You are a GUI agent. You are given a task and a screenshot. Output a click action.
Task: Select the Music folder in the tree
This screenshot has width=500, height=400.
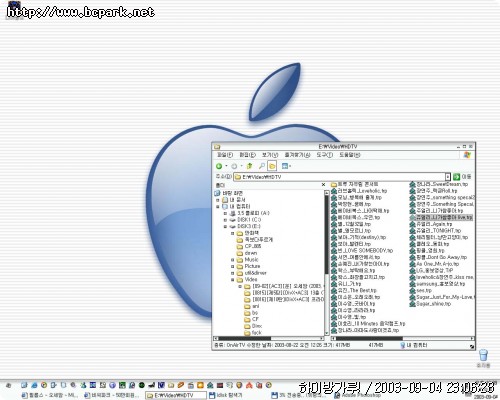pos(247,260)
